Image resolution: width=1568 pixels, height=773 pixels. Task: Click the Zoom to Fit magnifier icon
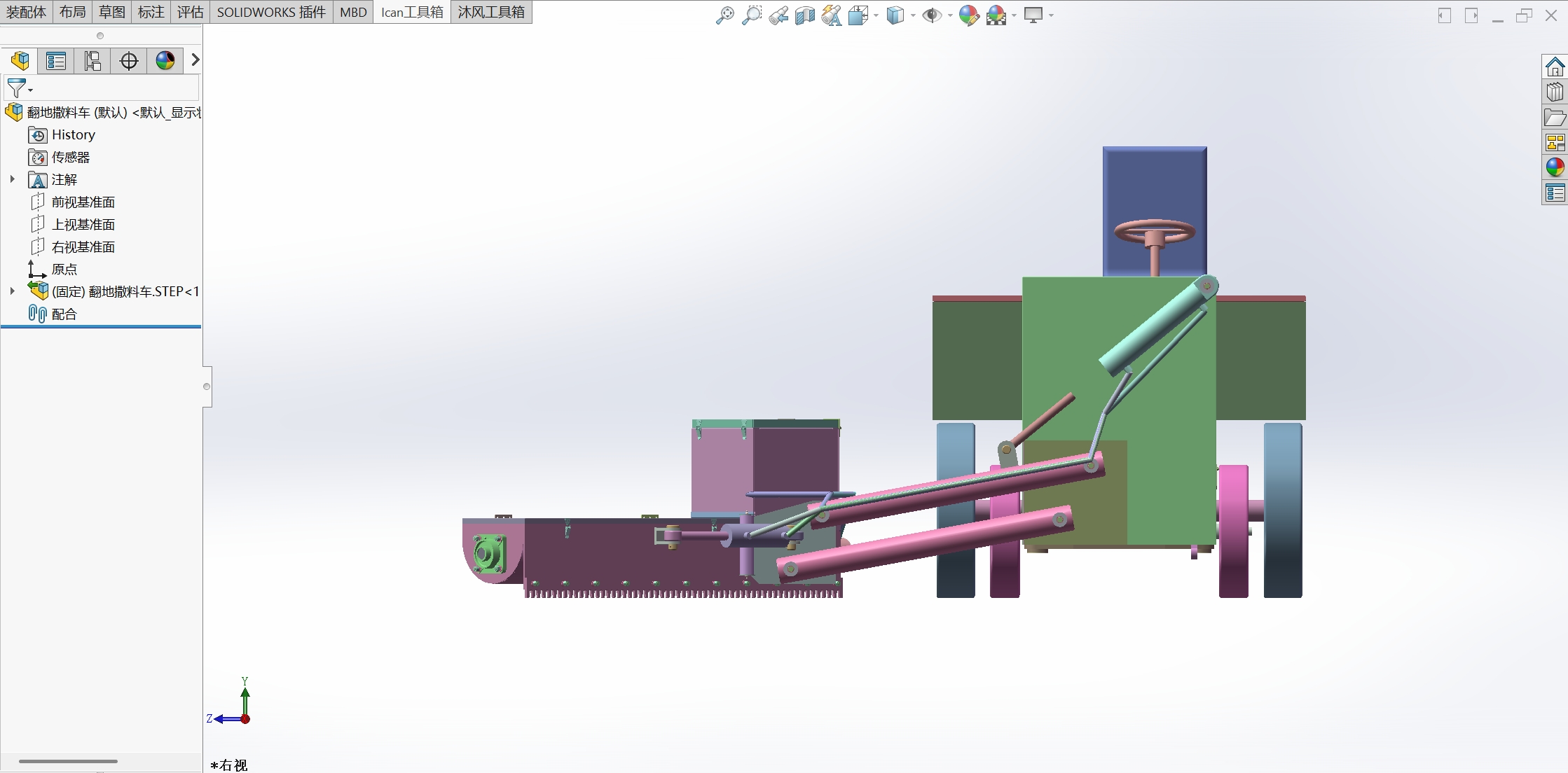[x=724, y=15]
